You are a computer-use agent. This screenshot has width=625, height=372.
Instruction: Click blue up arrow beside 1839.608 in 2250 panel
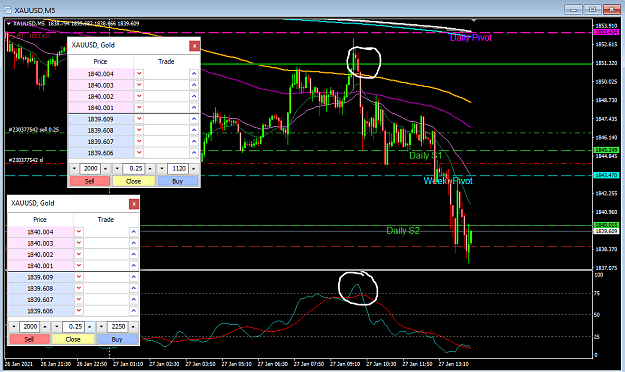134,288
